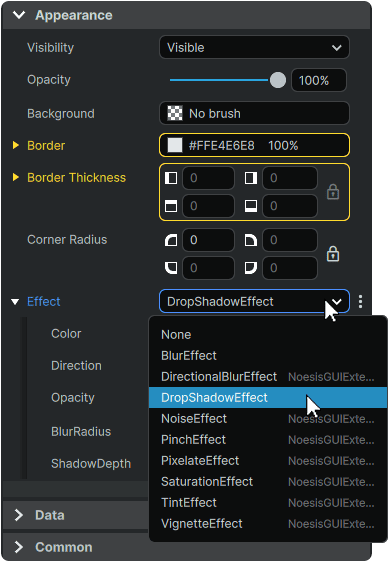Expand the Border property triangle
This screenshot has height=562, width=389.
[15, 145]
